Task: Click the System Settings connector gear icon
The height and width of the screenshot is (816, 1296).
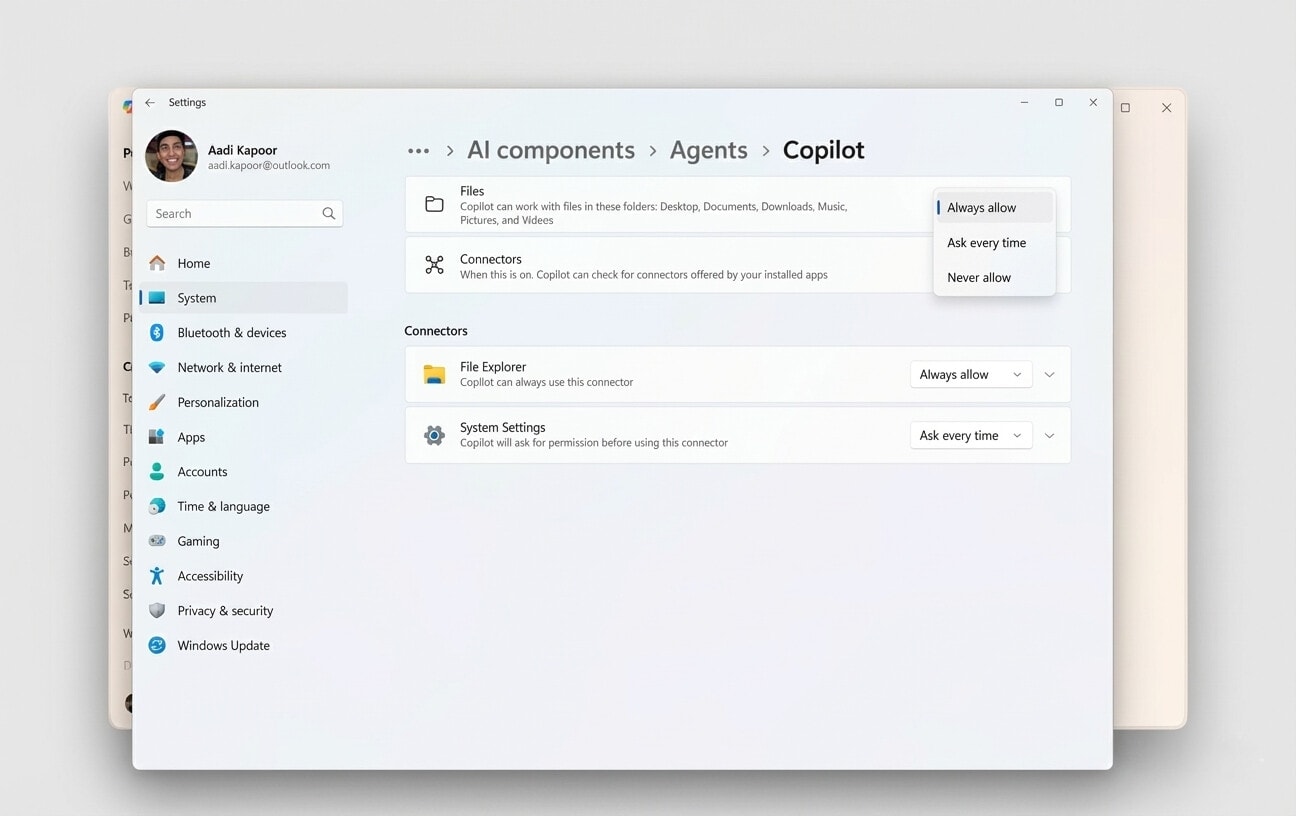Action: click(x=433, y=435)
